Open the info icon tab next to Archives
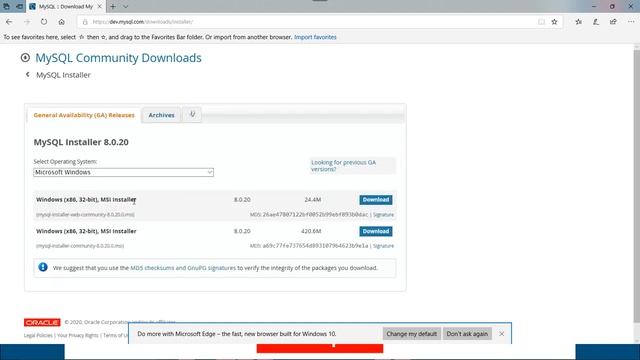 coord(192,115)
